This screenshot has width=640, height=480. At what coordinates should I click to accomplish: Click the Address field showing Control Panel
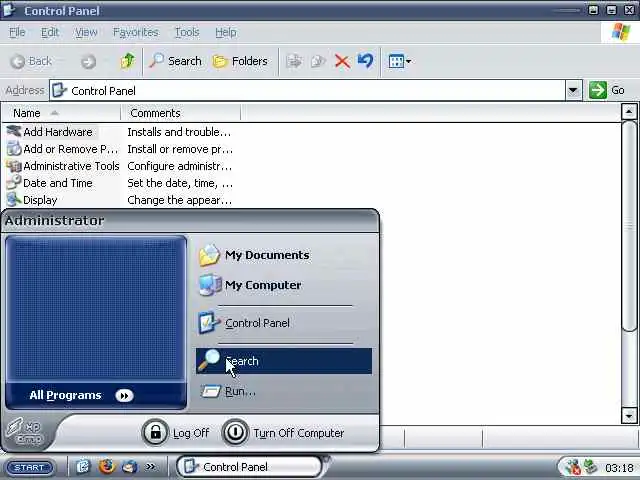tap(308, 90)
